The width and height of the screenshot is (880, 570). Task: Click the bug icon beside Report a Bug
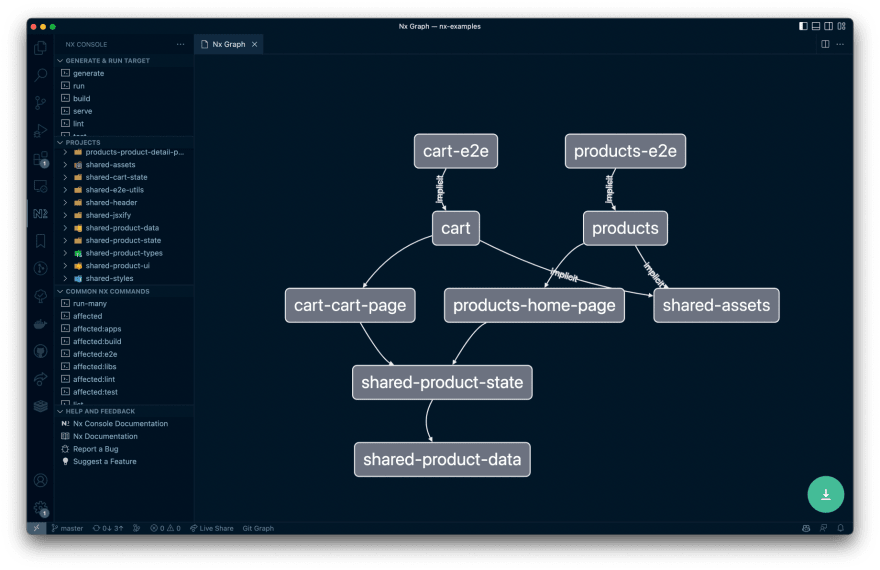coord(65,449)
